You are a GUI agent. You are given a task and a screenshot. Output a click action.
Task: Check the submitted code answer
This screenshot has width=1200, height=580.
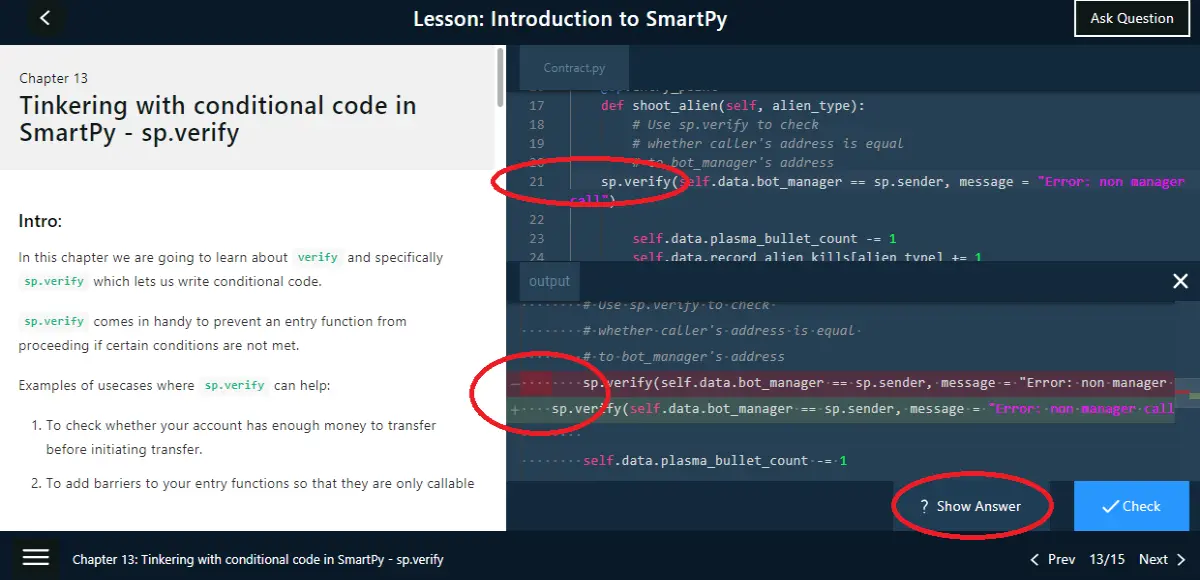click(1131, 506)
